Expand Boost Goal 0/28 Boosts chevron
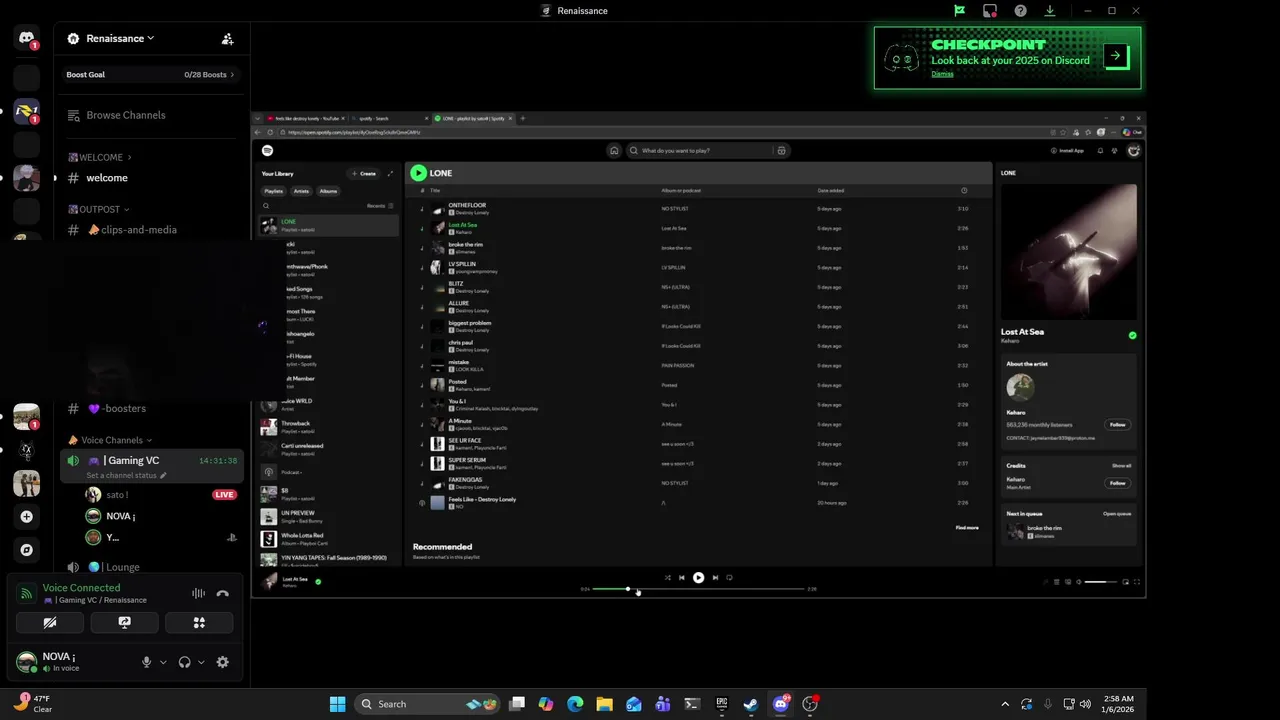This screenshot has width=1280, height=720. [232, 75]
